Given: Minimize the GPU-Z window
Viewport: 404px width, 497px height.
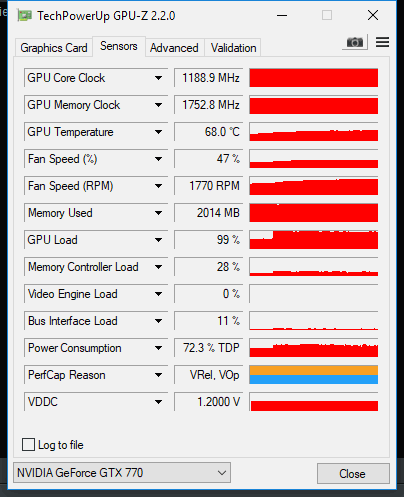Looking at the screenshot, I should 282,15.
